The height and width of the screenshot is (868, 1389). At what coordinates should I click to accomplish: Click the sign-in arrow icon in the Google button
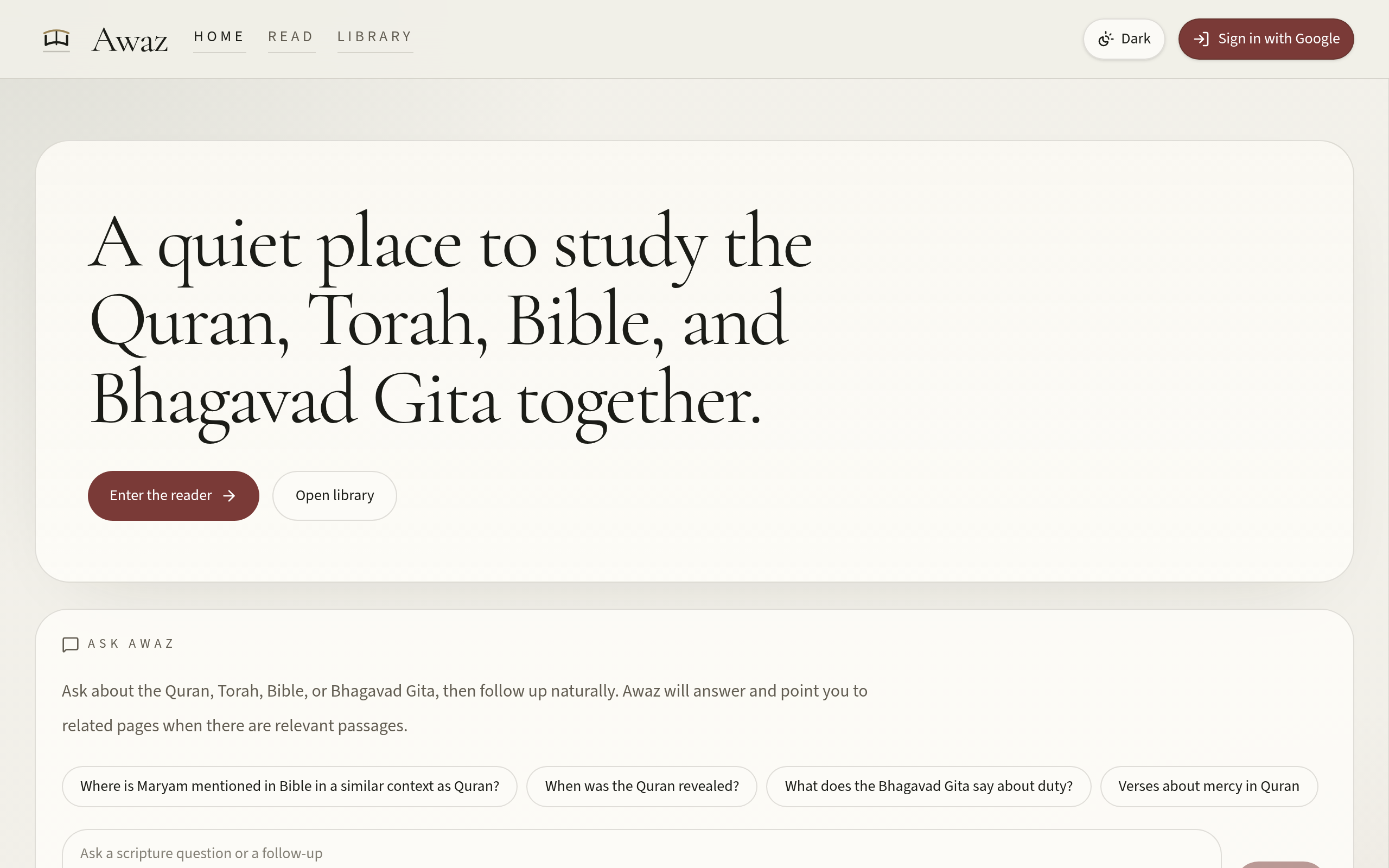point(1202,39)
